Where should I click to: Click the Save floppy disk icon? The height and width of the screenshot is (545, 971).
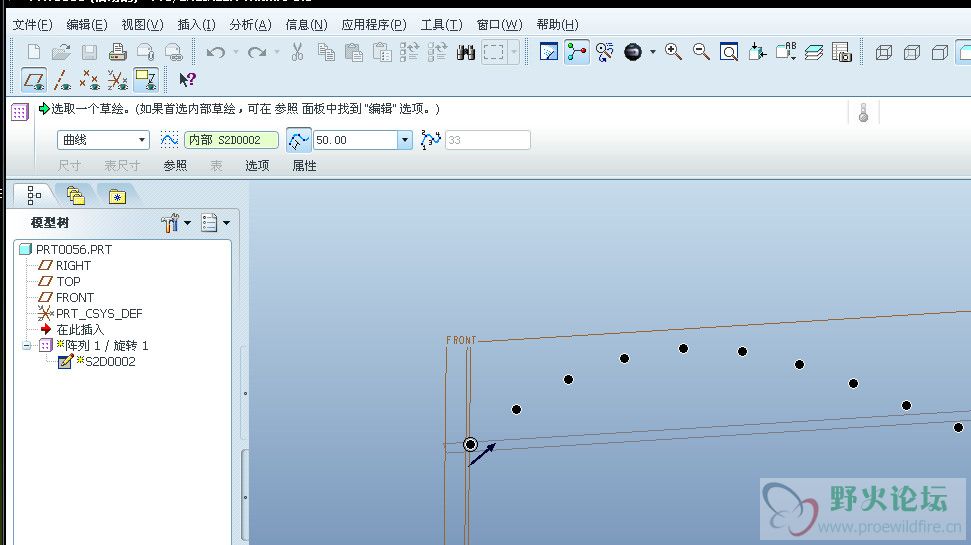[89, 52]
